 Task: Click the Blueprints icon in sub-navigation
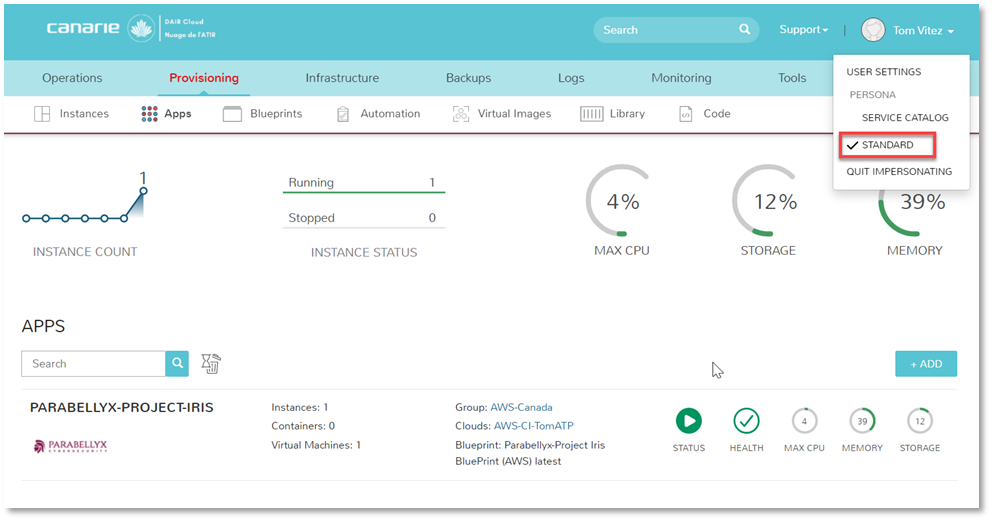(232, 114)
